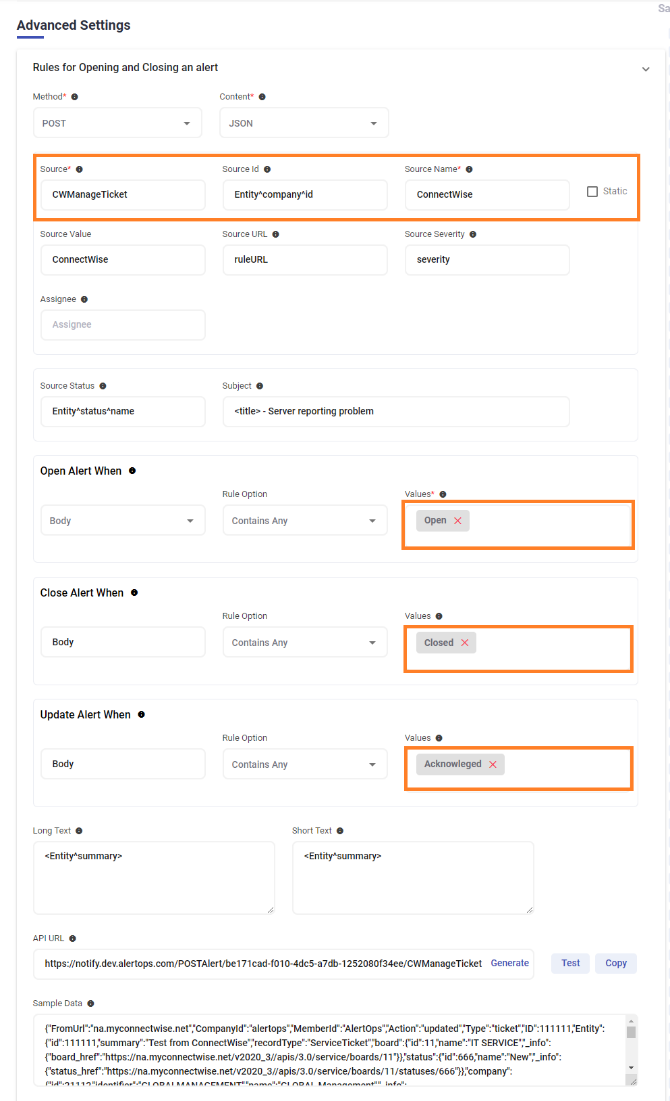Open the Body dropdown under Update Alert When

click(122, 763)
